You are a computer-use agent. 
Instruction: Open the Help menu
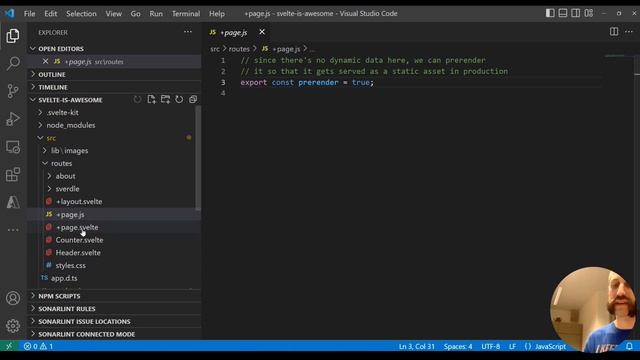[x=217, y=13]
